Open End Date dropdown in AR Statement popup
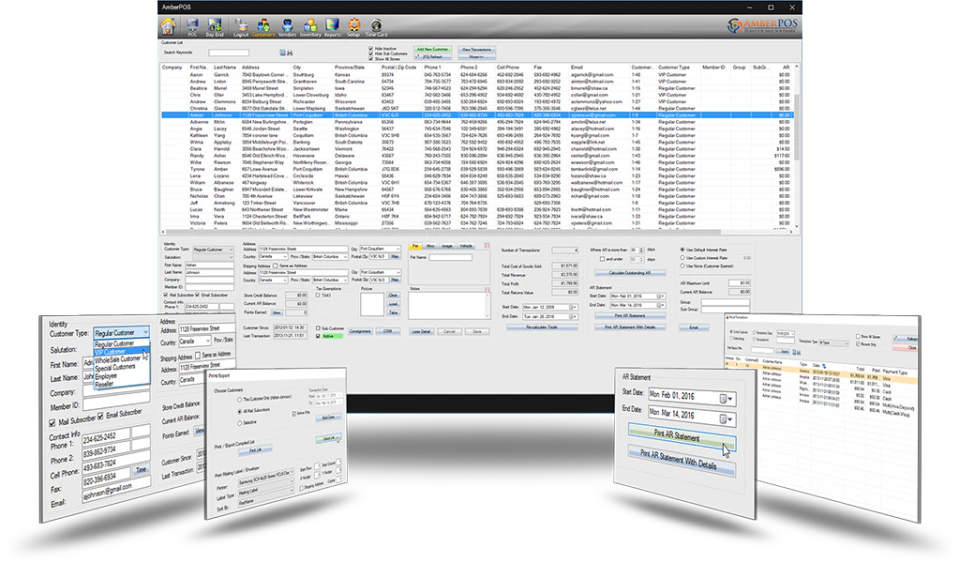This screenshot has width=960, height=563. click(730, 420)
